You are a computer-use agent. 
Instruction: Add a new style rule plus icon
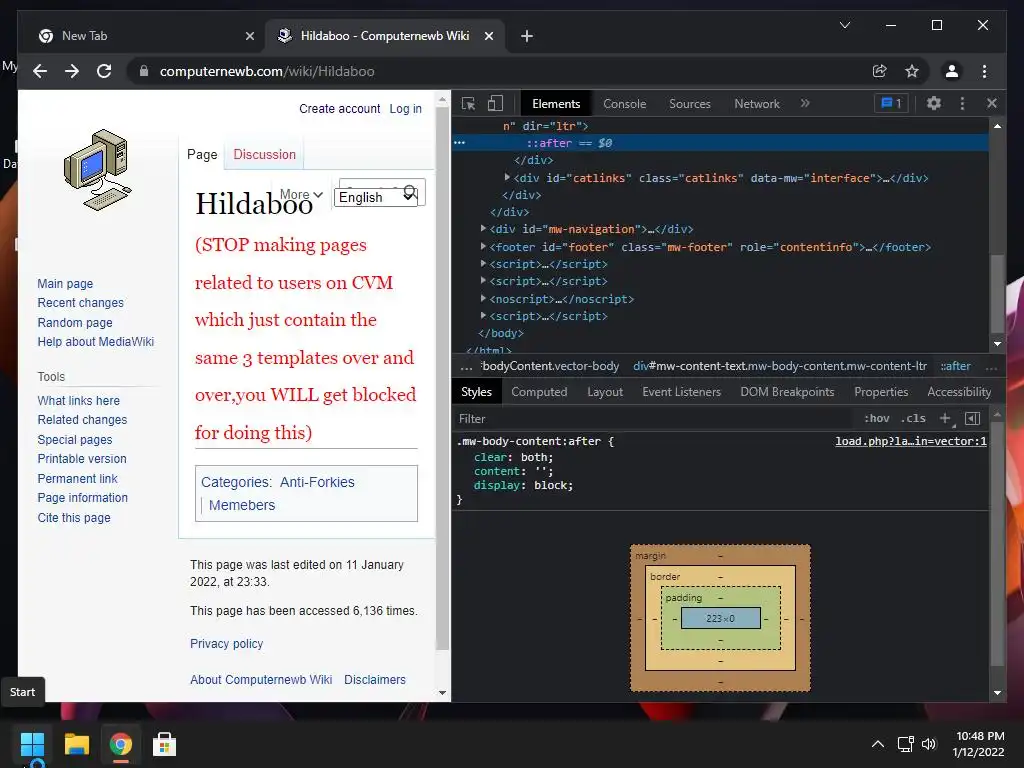945,419
